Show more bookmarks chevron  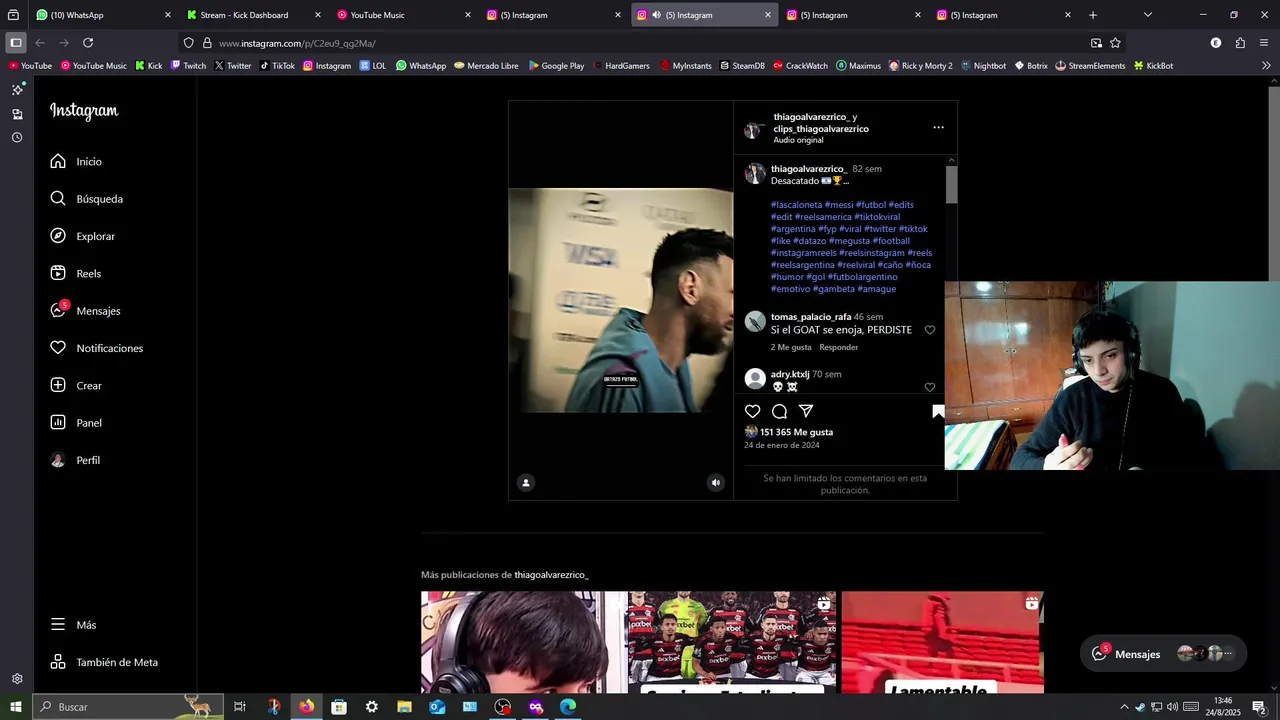1266,66
